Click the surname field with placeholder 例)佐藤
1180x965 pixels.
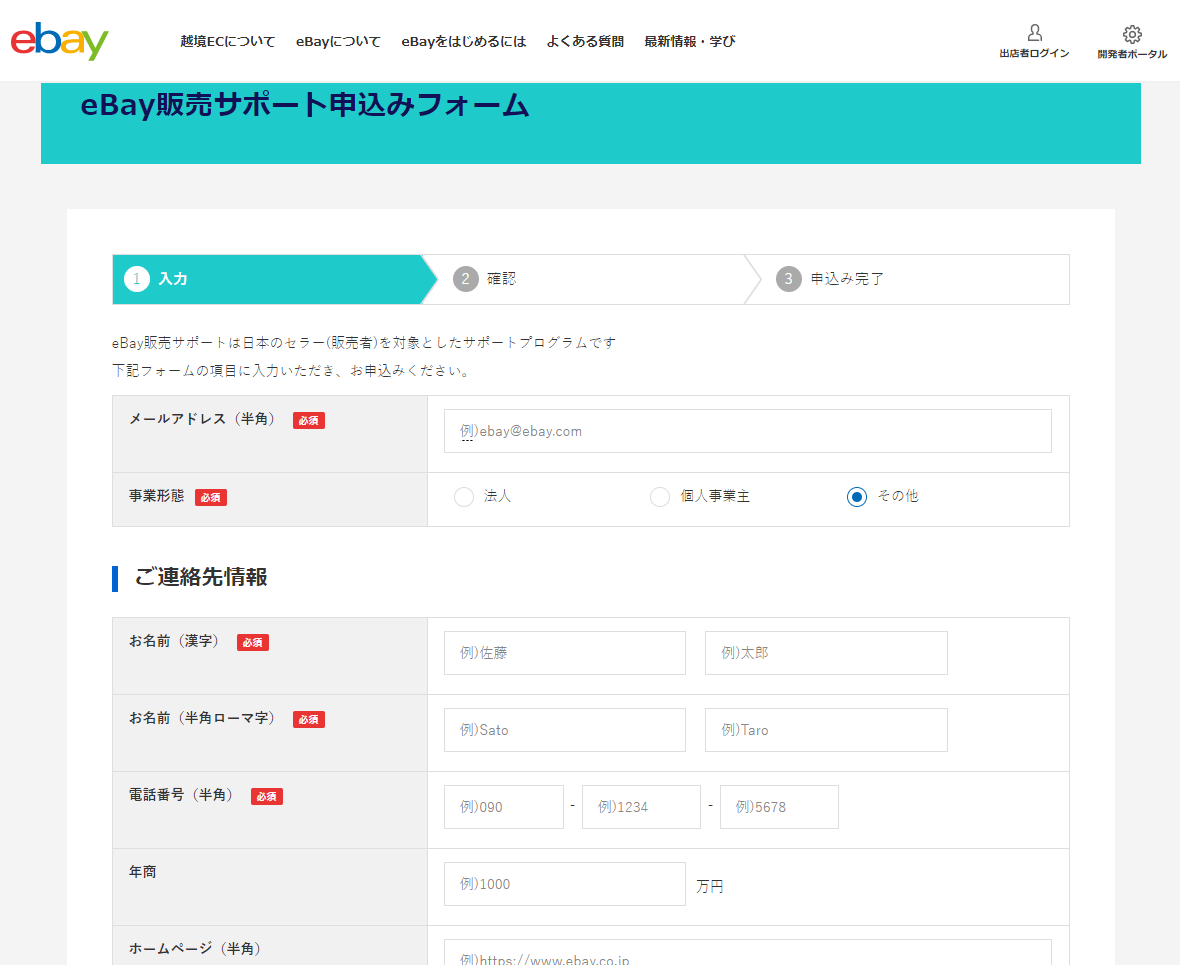point(564,652)
